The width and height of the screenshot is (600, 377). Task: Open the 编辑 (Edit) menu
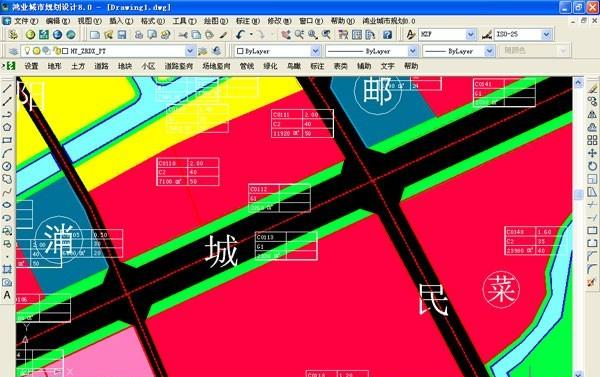pos(58,21)
